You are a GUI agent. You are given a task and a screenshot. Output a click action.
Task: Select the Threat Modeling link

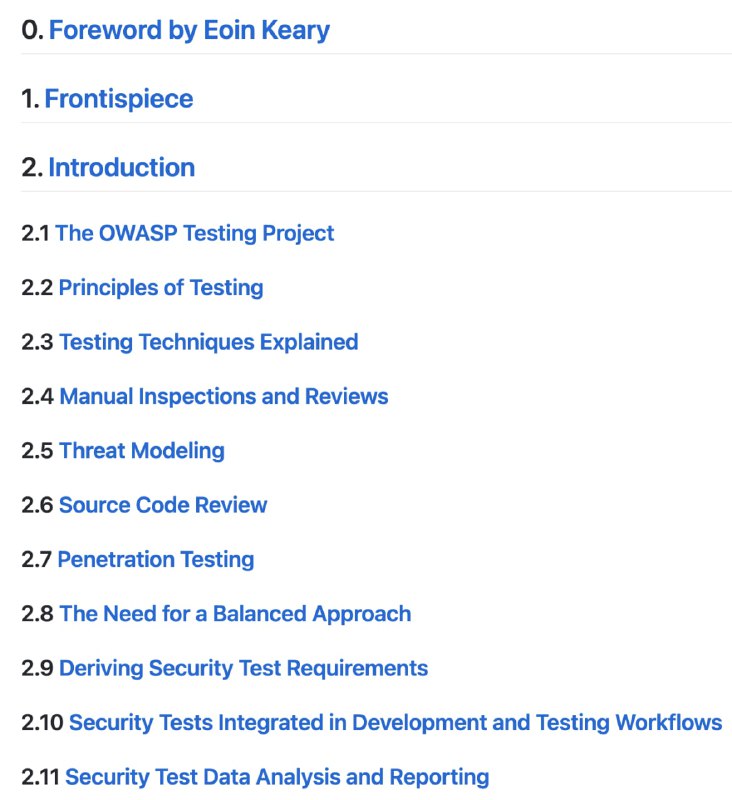click(142, 450)
